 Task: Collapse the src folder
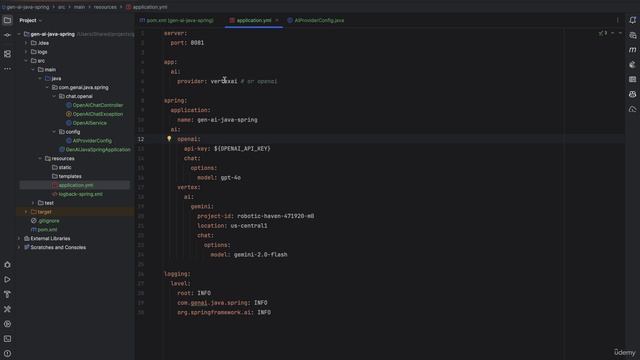[x=26, y=61]
